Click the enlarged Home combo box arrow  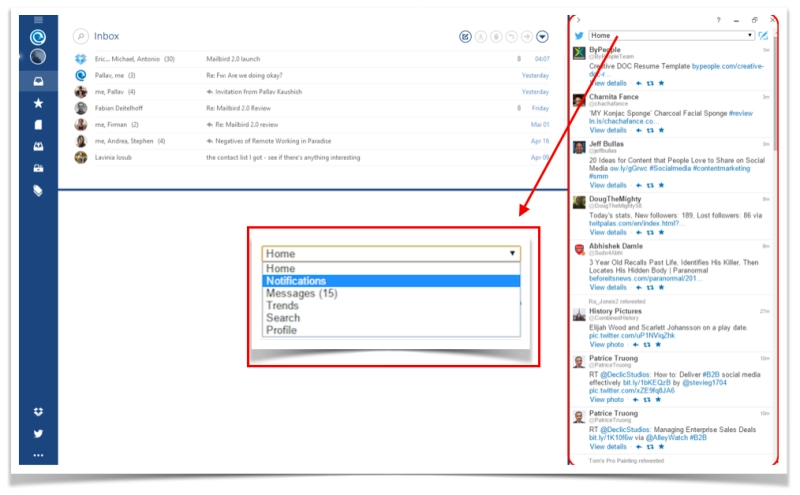(x=512, y=254)
